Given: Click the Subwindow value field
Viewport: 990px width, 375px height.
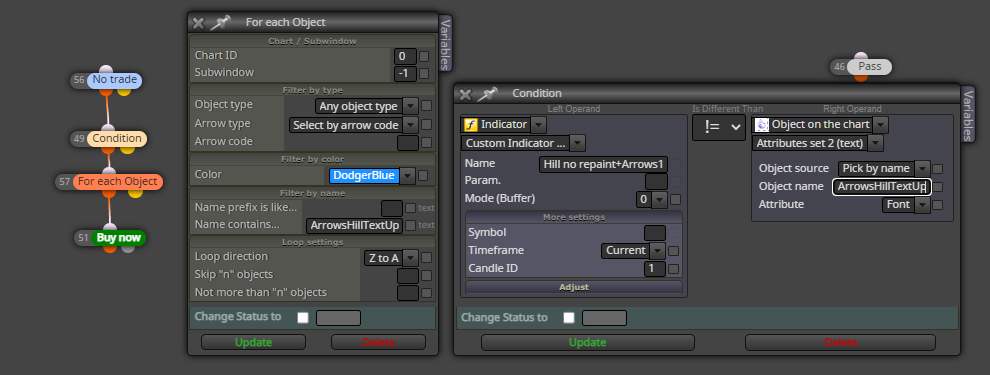Looking at the screenshot, I should 405,74.
